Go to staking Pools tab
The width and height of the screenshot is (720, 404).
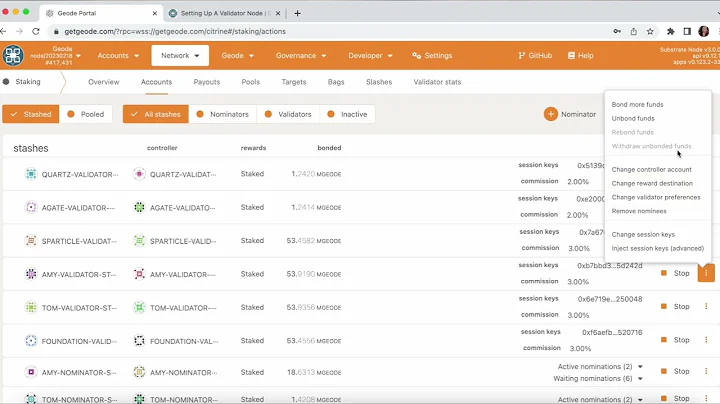251,82
